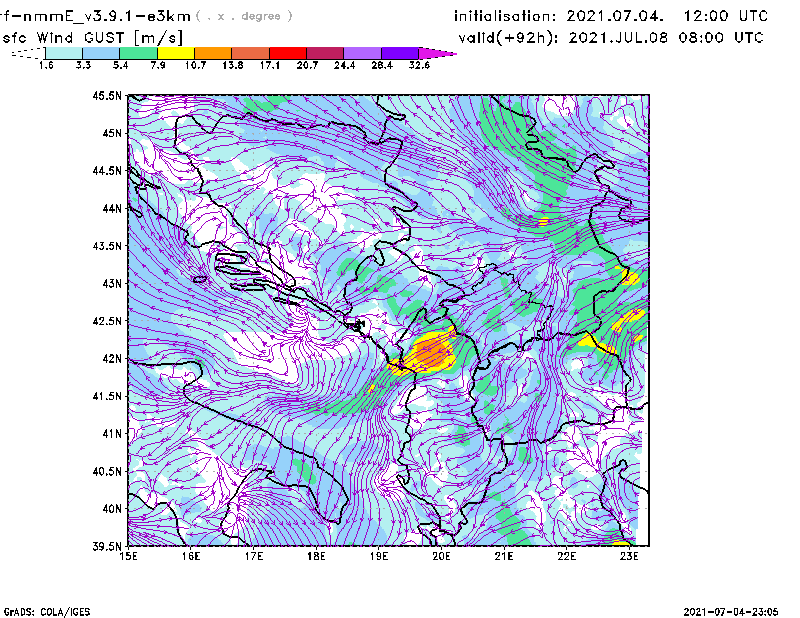Click the 'initialisation: 2021.07.04. 12:00 UTC' line
The height and width of the screenshot is (618, 800).
pos(611,16)
